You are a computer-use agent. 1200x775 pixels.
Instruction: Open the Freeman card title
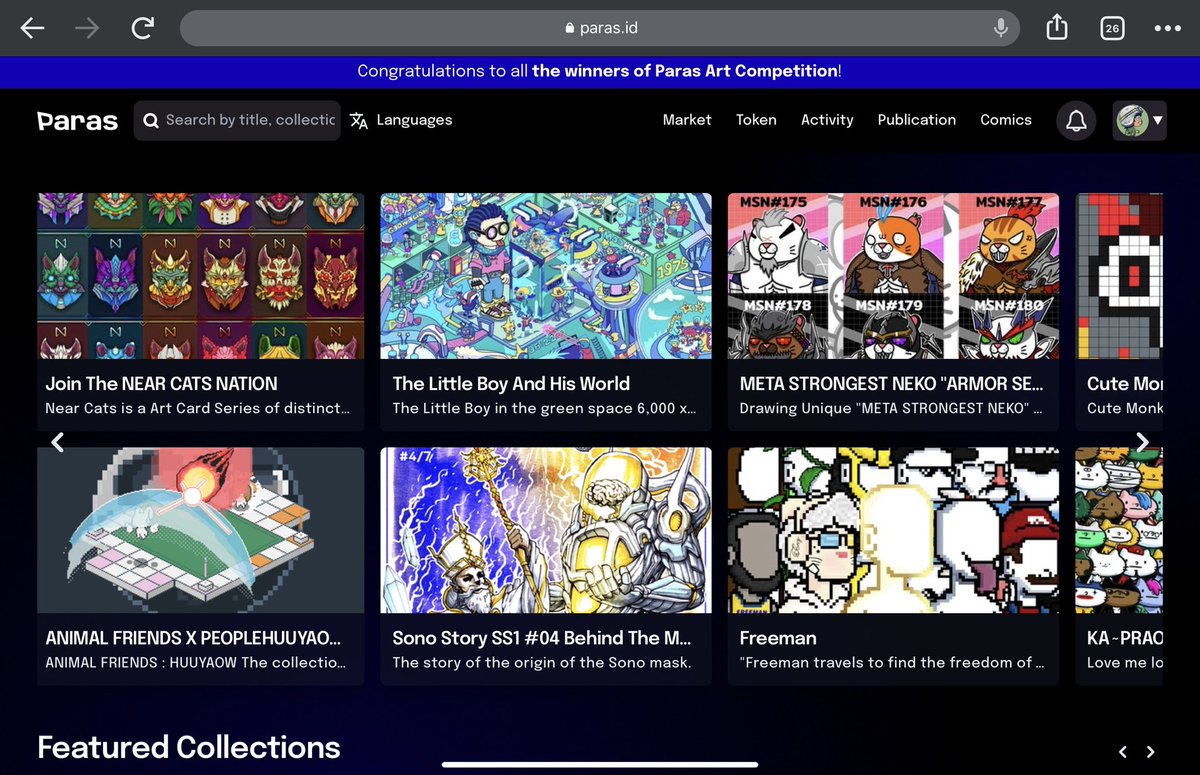point(778,638)
